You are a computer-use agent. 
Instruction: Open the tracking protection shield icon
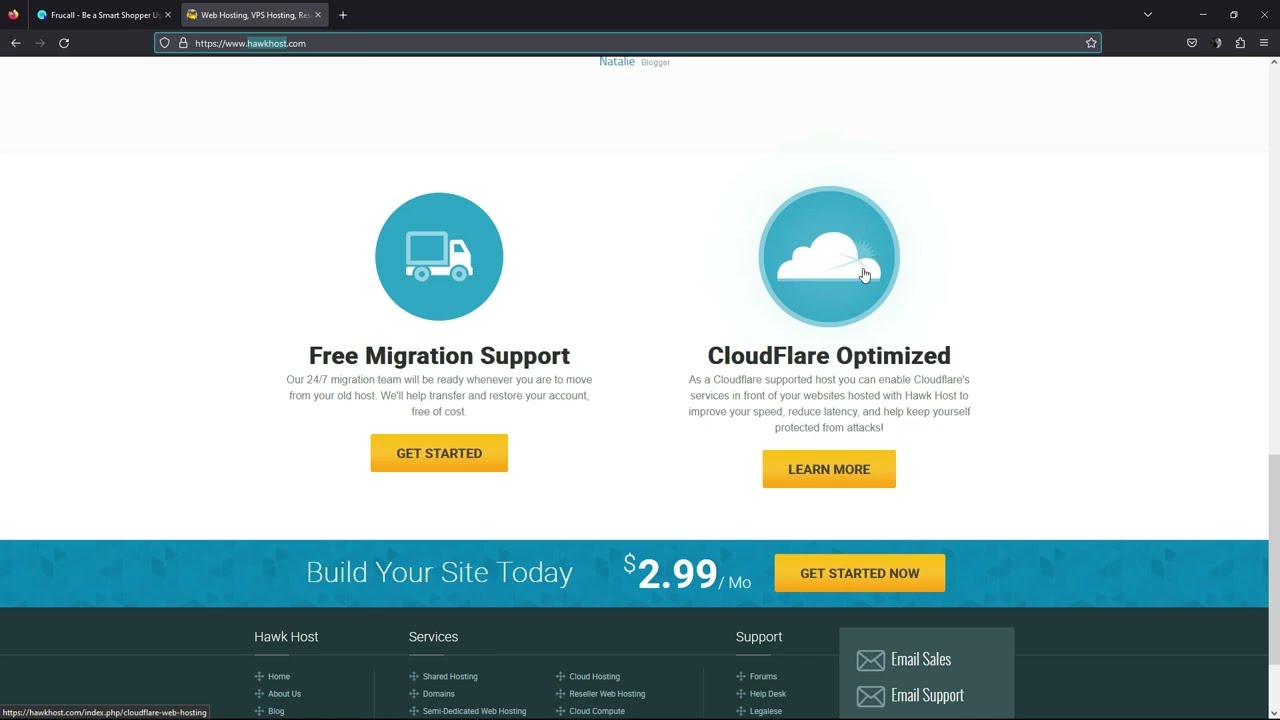(165, 43)
